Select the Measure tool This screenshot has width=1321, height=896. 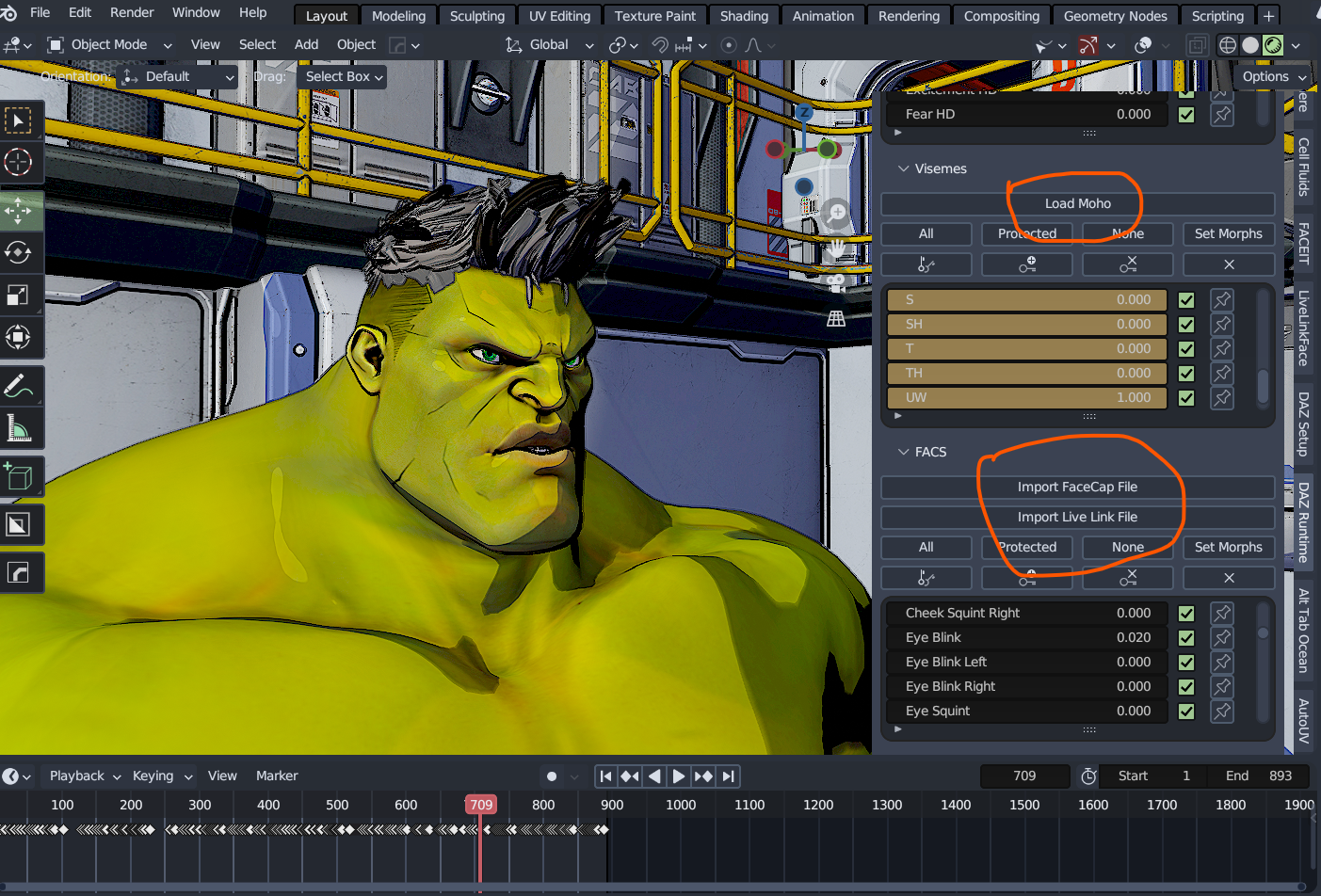tap(18, 427)
